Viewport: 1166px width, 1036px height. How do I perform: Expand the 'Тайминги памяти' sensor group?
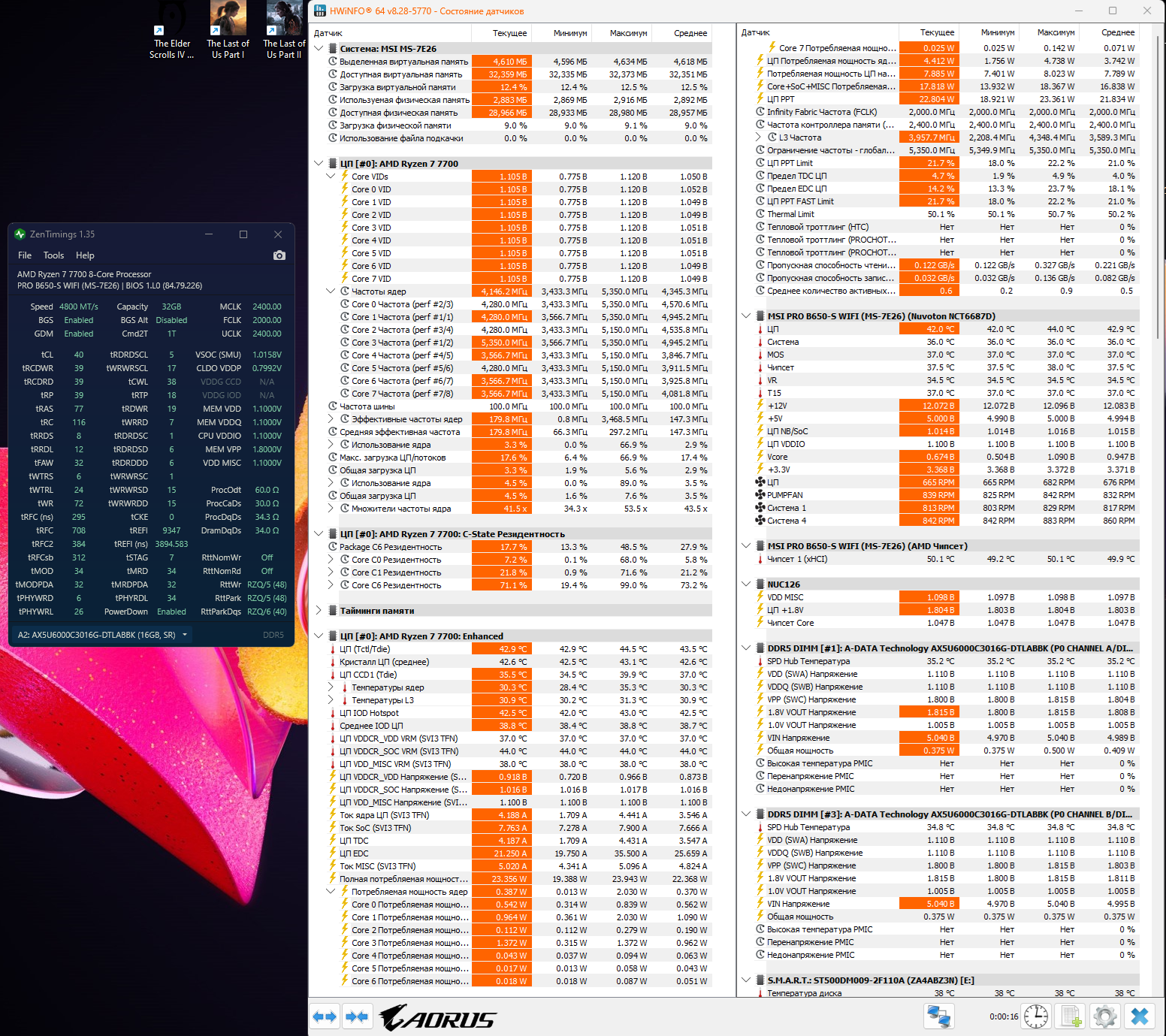point(319,611)
